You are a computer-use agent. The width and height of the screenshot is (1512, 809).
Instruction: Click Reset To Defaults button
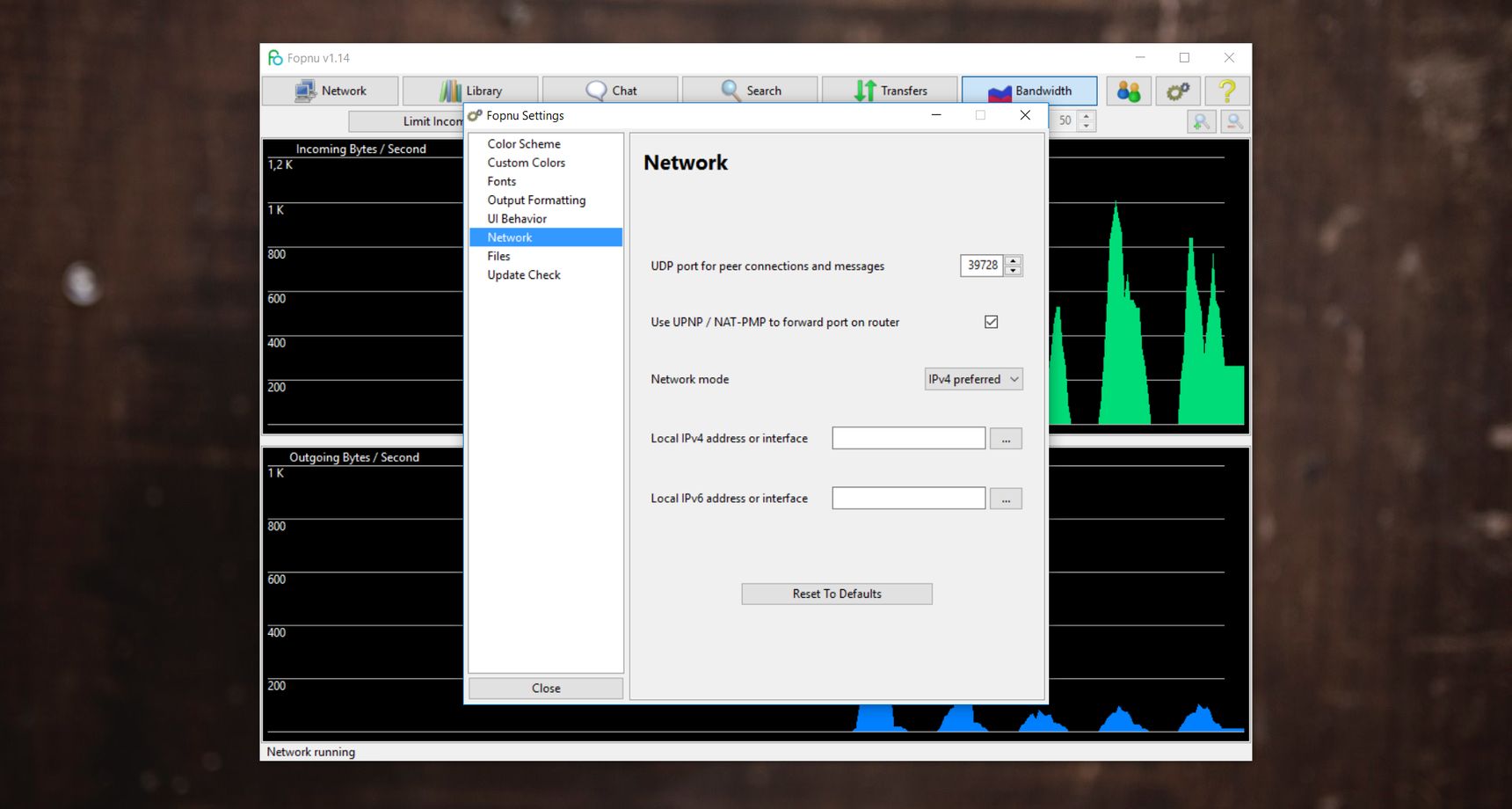click(837, 594)
